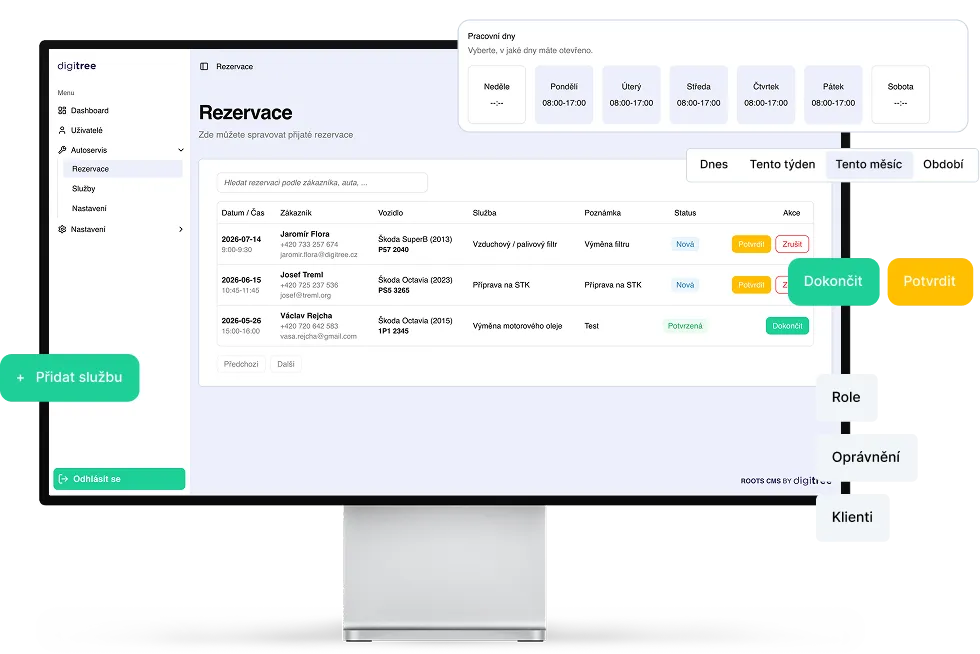Viewport: 980px width, 654px height.
Task: Click Zrušit for Jaromír Flora reservation
Action: click(x=792, y=244)
